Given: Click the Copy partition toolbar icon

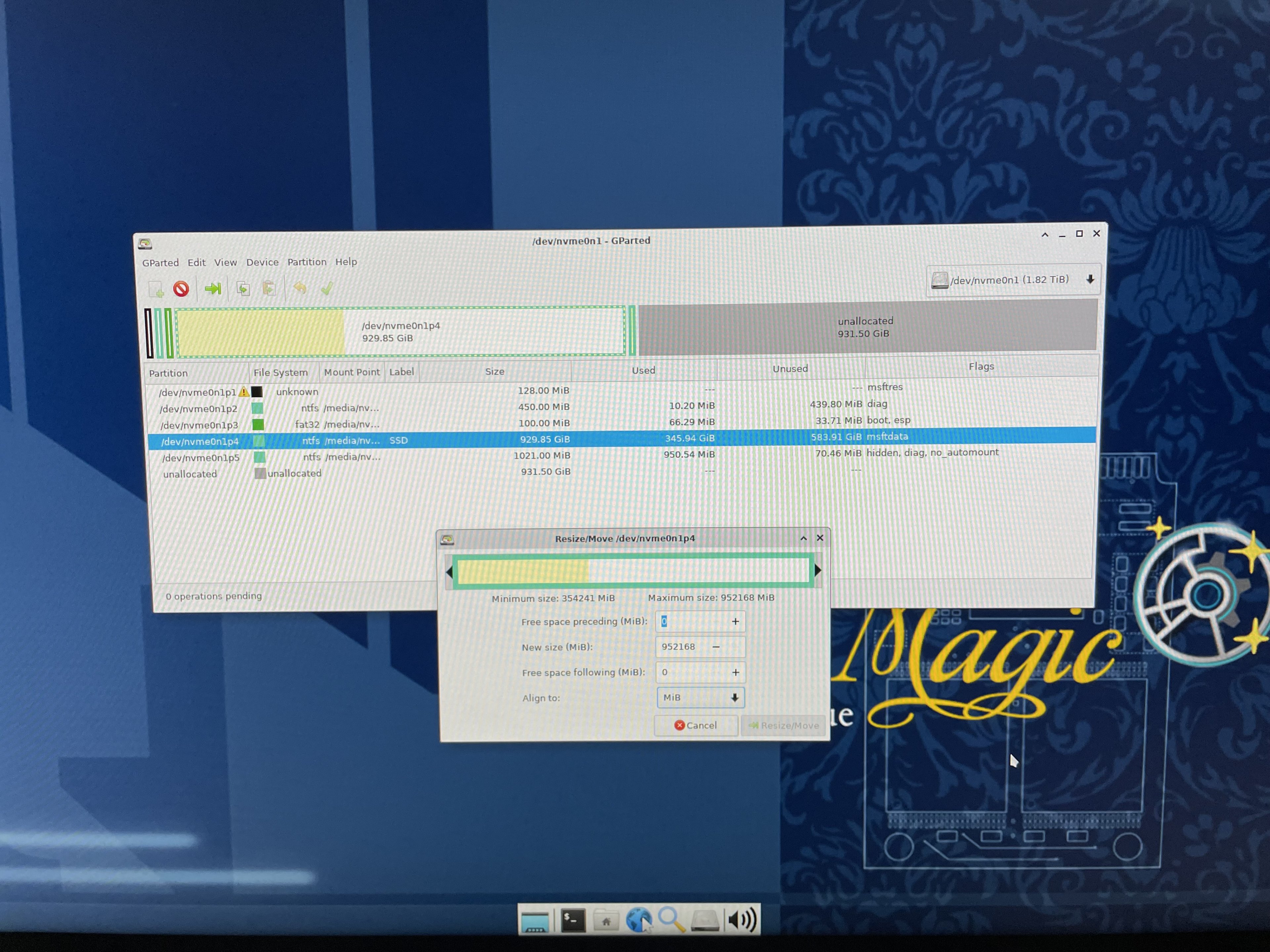Looking at the screenshot, I should tap(243, 289).
